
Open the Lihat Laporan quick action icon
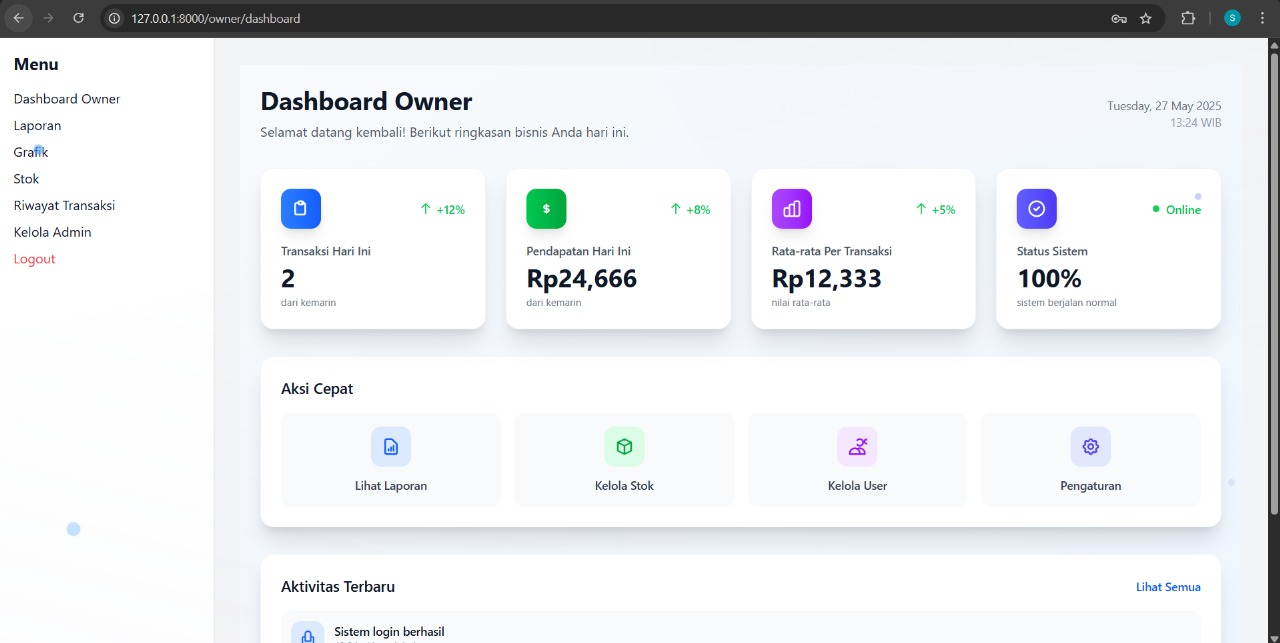390,446
